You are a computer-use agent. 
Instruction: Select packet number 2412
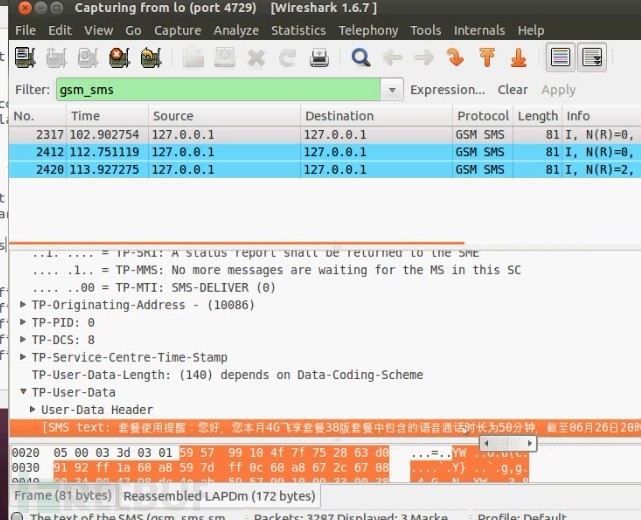[x=325, y=152]
